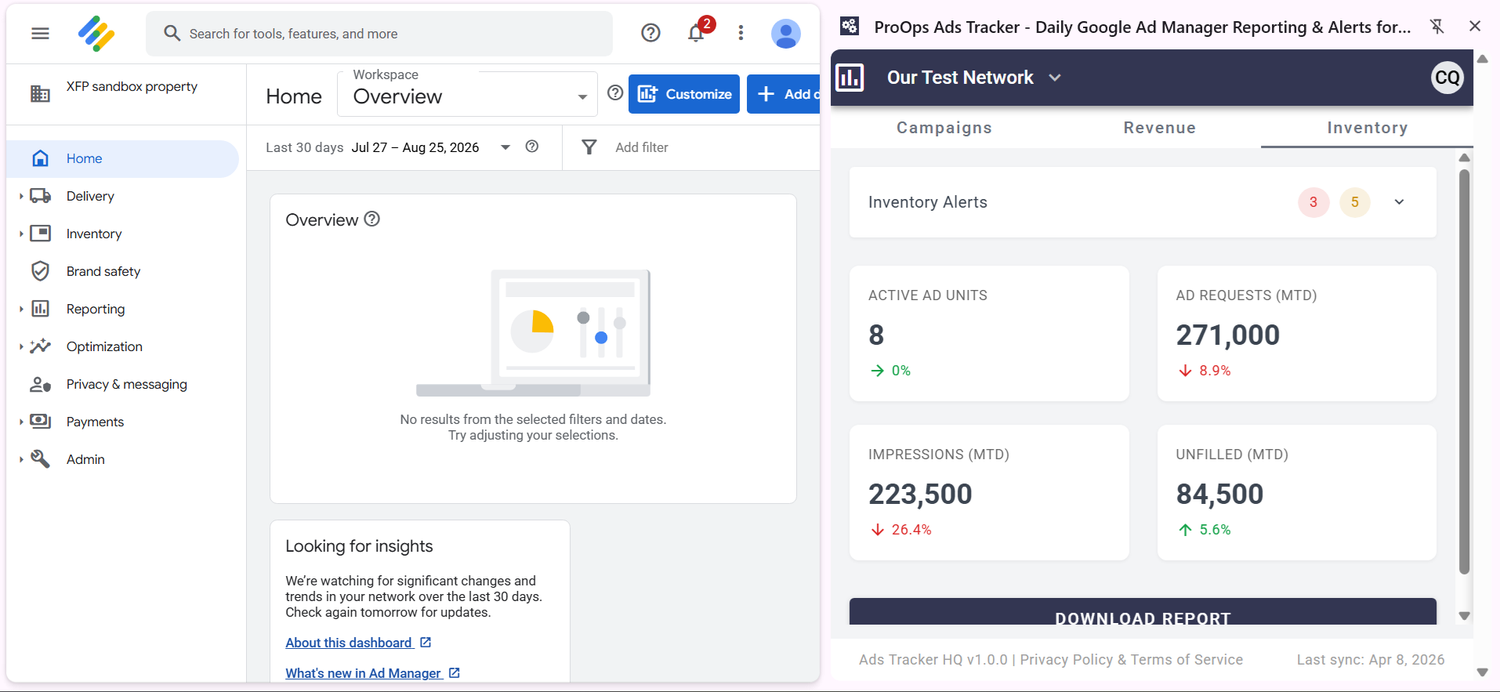Image resolution: width=1500 pixels, height=692 pixels.
Task: Click the Payments money icon
Action: 40,421
